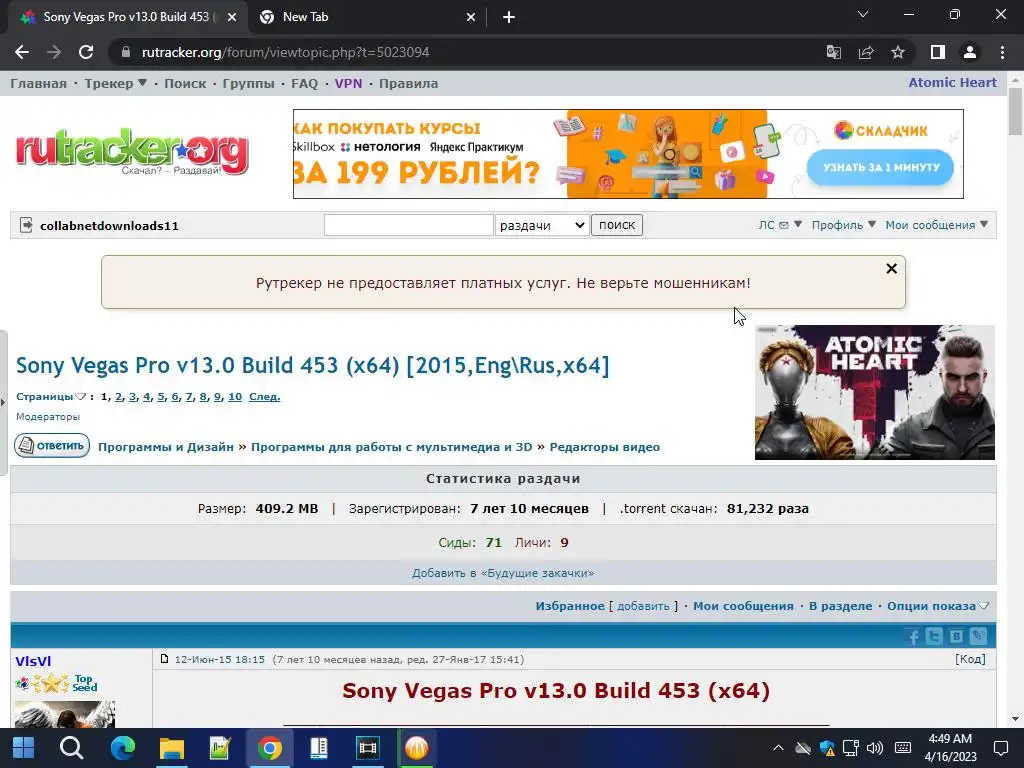Click the Складчик courses ad banner
Image resolution: width=1024 pixels, height=768 pixels.
click(x=628, y=154)
